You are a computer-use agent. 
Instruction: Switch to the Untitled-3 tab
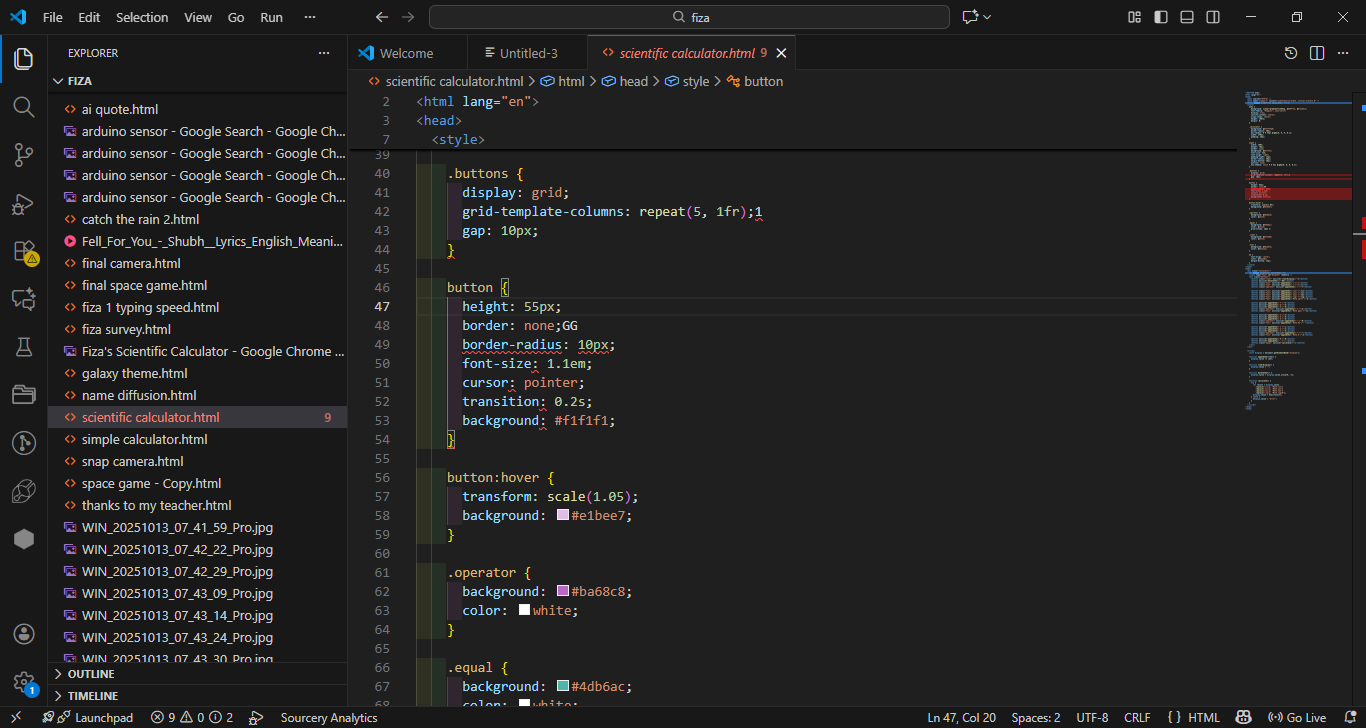point(528,53)
